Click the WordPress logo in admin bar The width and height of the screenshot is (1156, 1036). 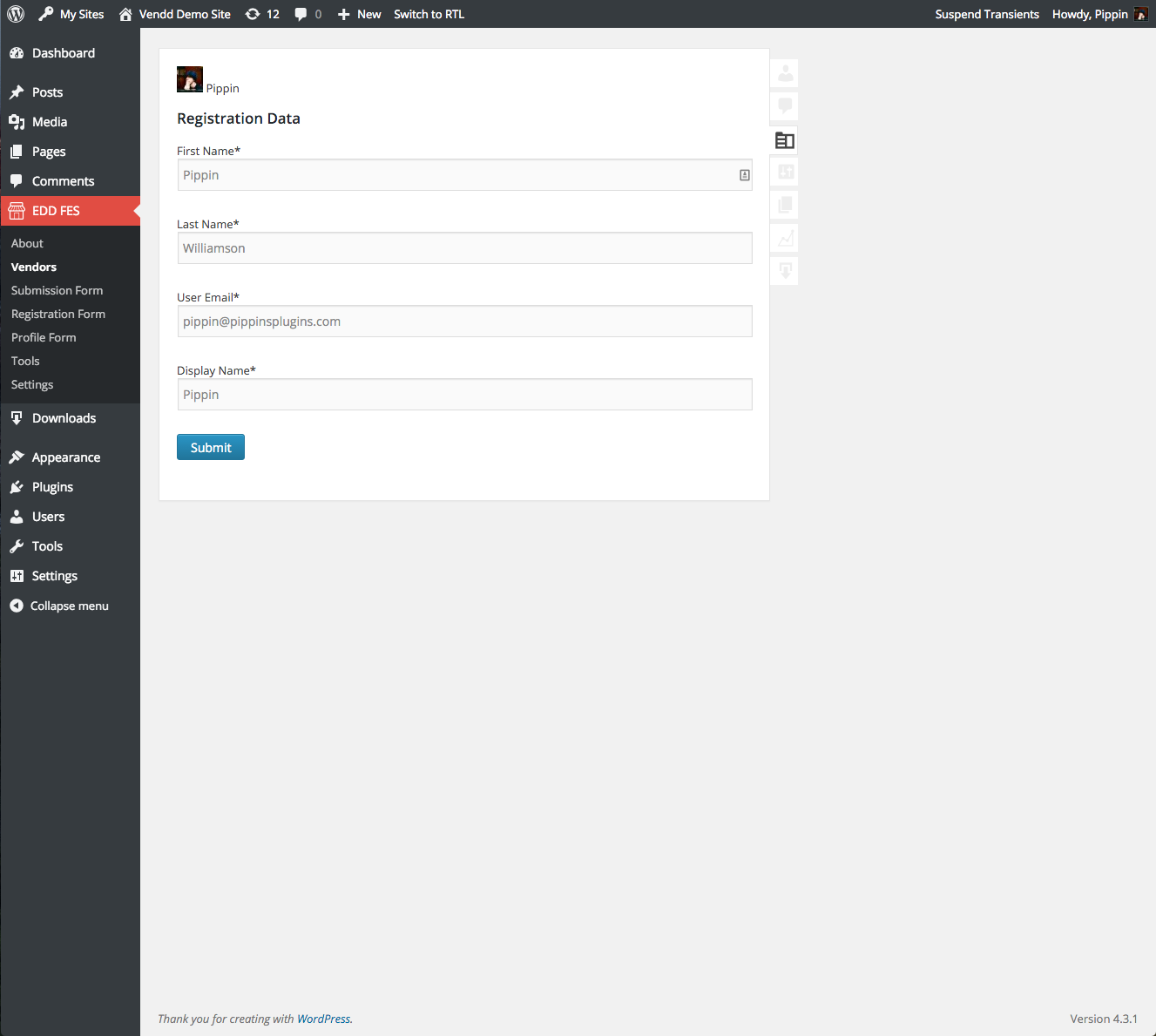14,13
